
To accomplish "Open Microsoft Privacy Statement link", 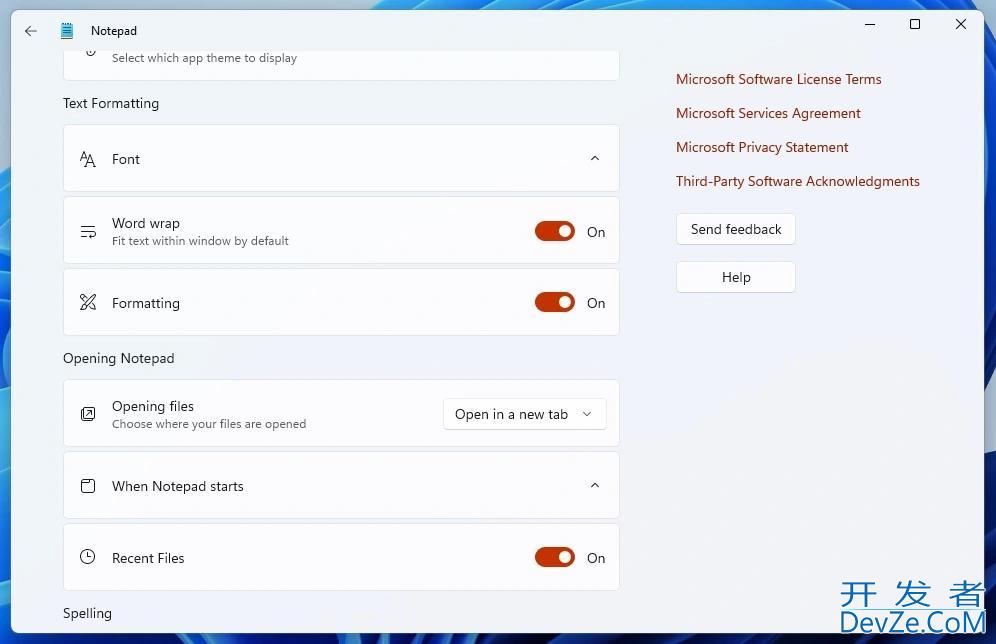I will coord(762,147).
